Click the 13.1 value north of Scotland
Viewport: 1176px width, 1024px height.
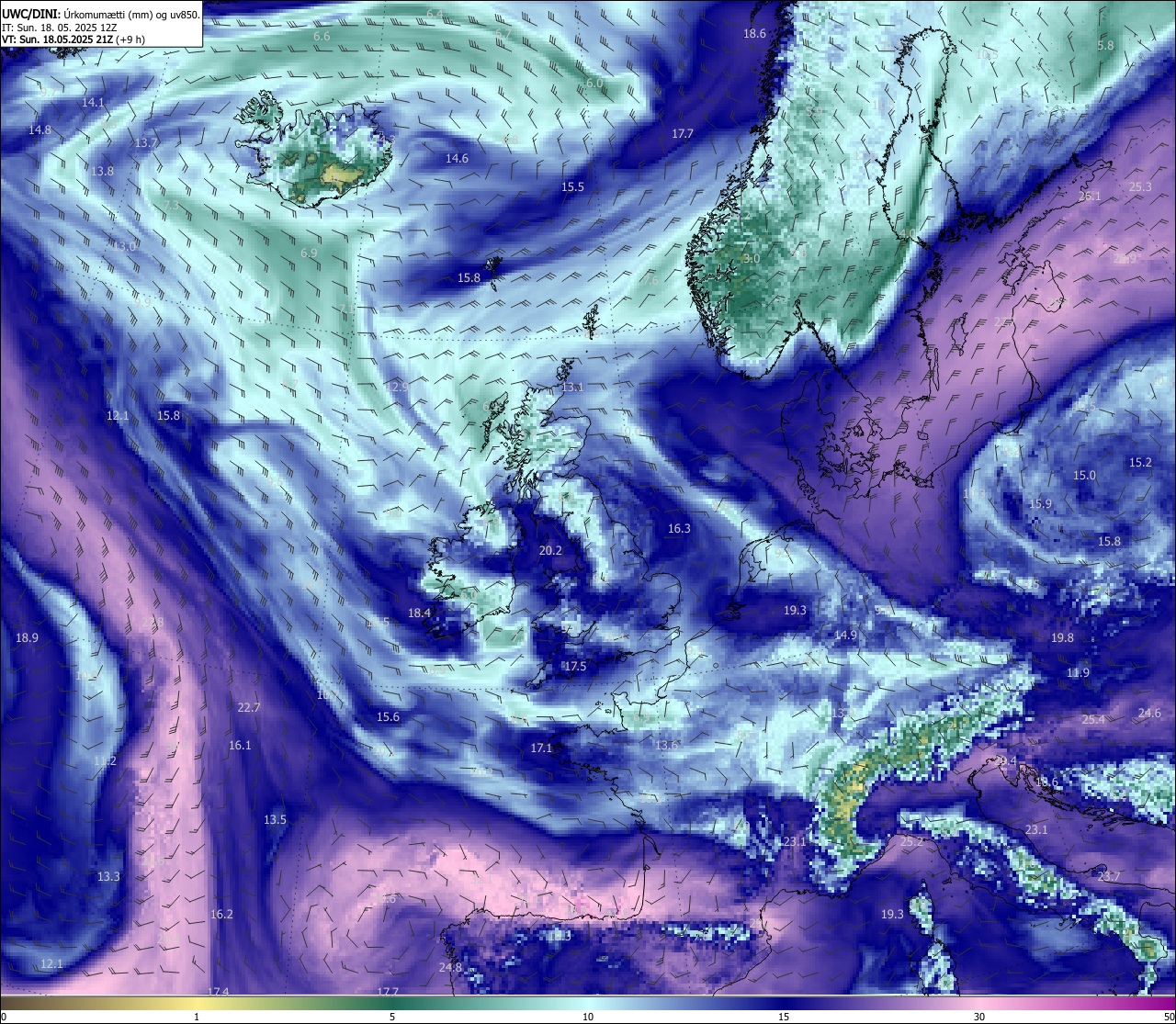click(572, 387)
